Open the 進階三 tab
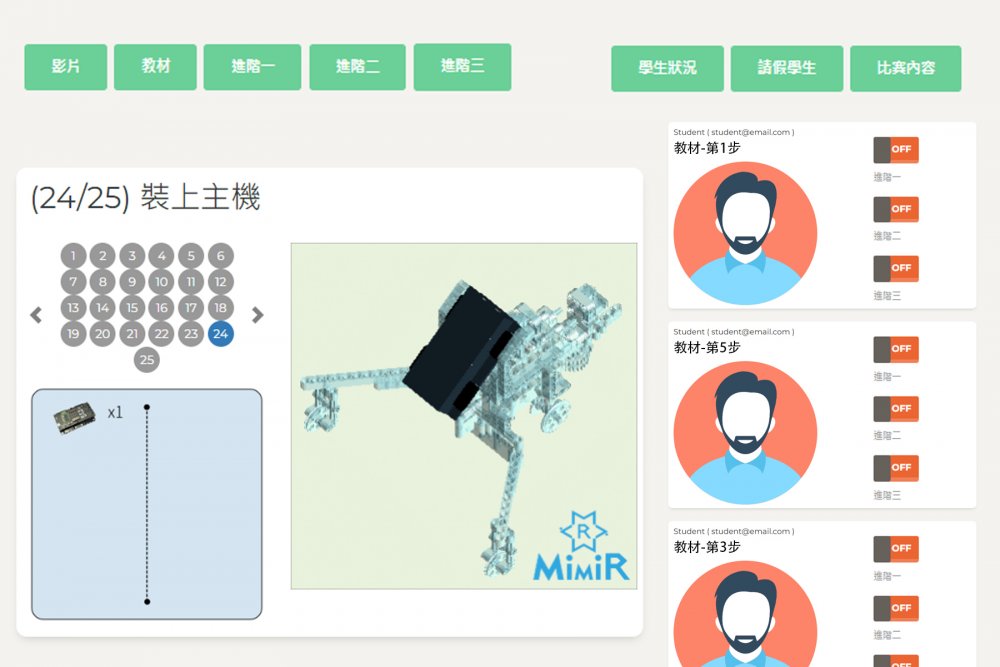This screenshot has width=1000, height=667. 462,67
